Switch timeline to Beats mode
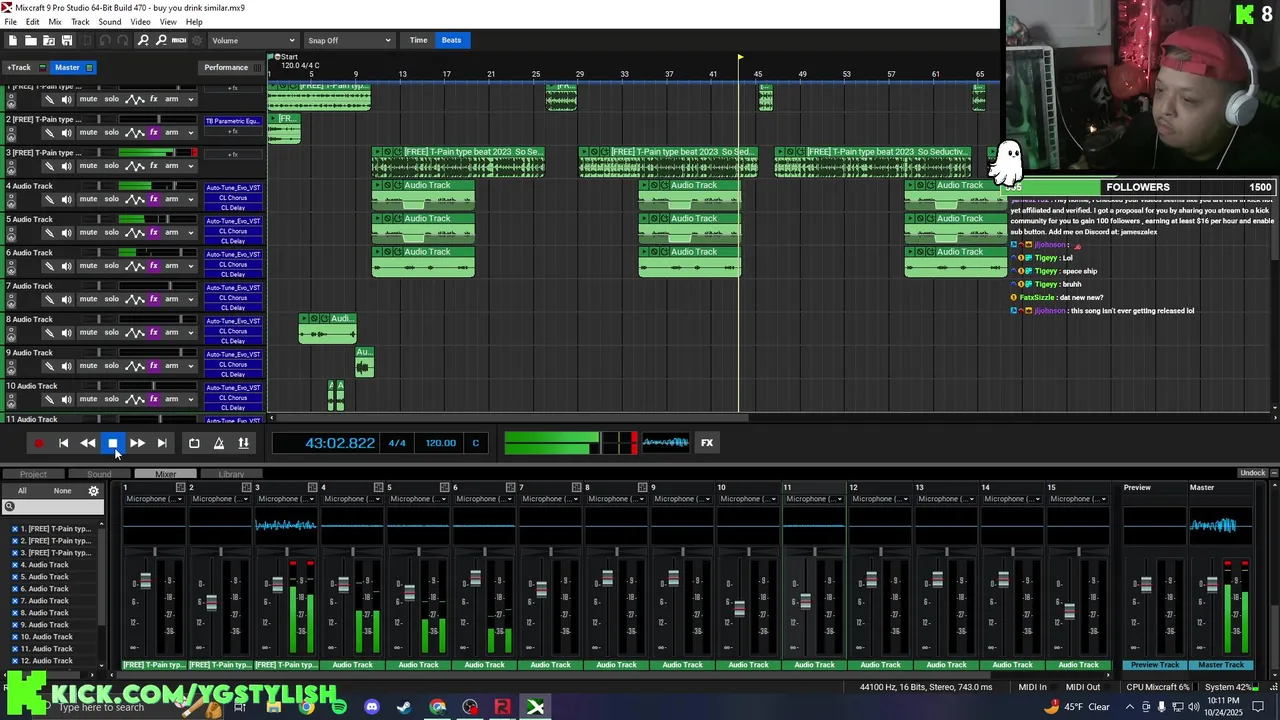This screenshot has width=1280, height=720. tap(452, 40)
